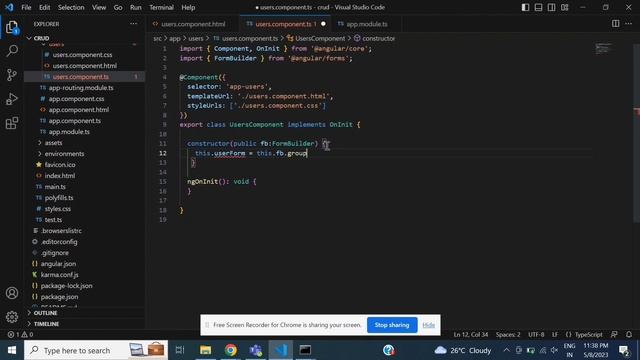Image resolution: width=640 pixels, height=360 pixels.
Task: Open the Extensions view
Action: pyautogui.click(x=12, y=123)
